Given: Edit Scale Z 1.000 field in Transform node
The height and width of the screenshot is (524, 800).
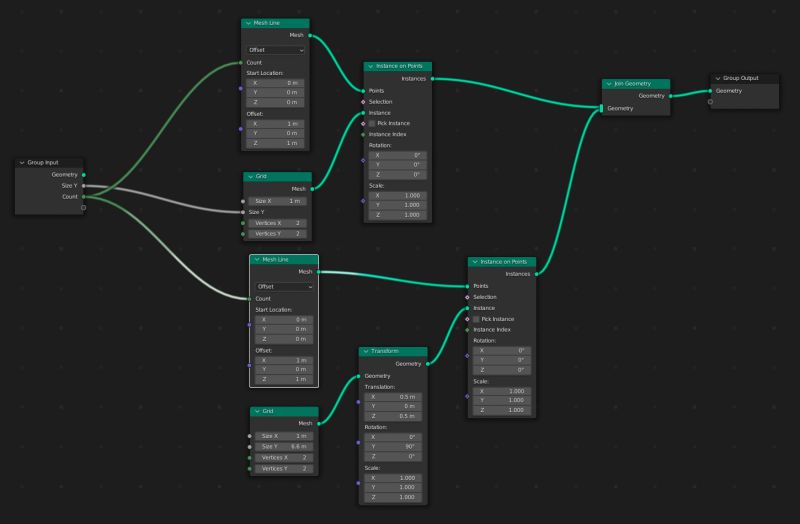Looking at the screenshot, I should 393,497.
